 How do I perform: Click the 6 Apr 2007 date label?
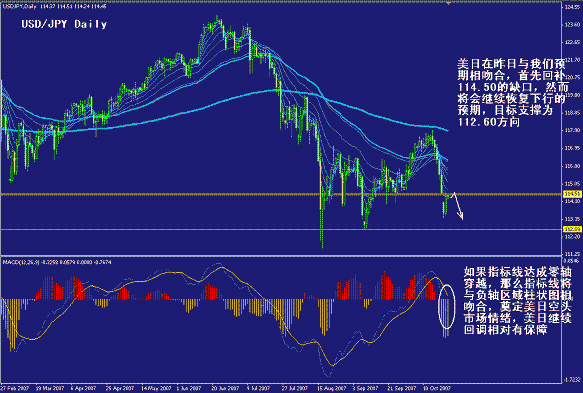point(84,389)
